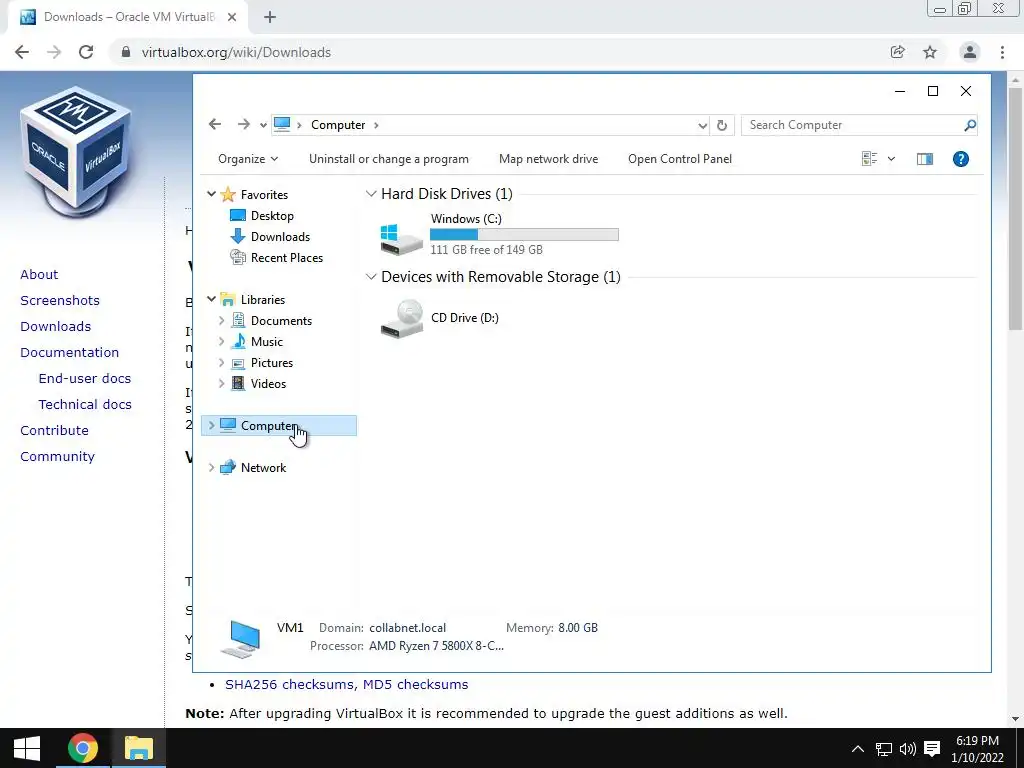
Task: Select the CD Drive (D:) icon
Action: coord(401,319)
